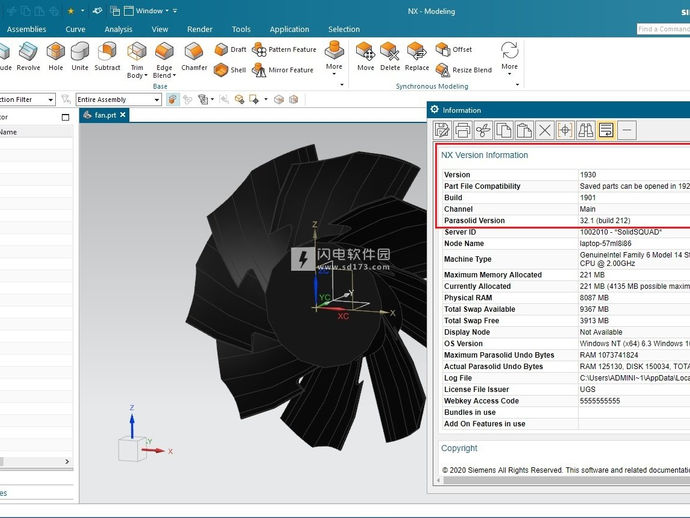
Task: Click Save As in Information window toolbar
Action: point(442,130)
